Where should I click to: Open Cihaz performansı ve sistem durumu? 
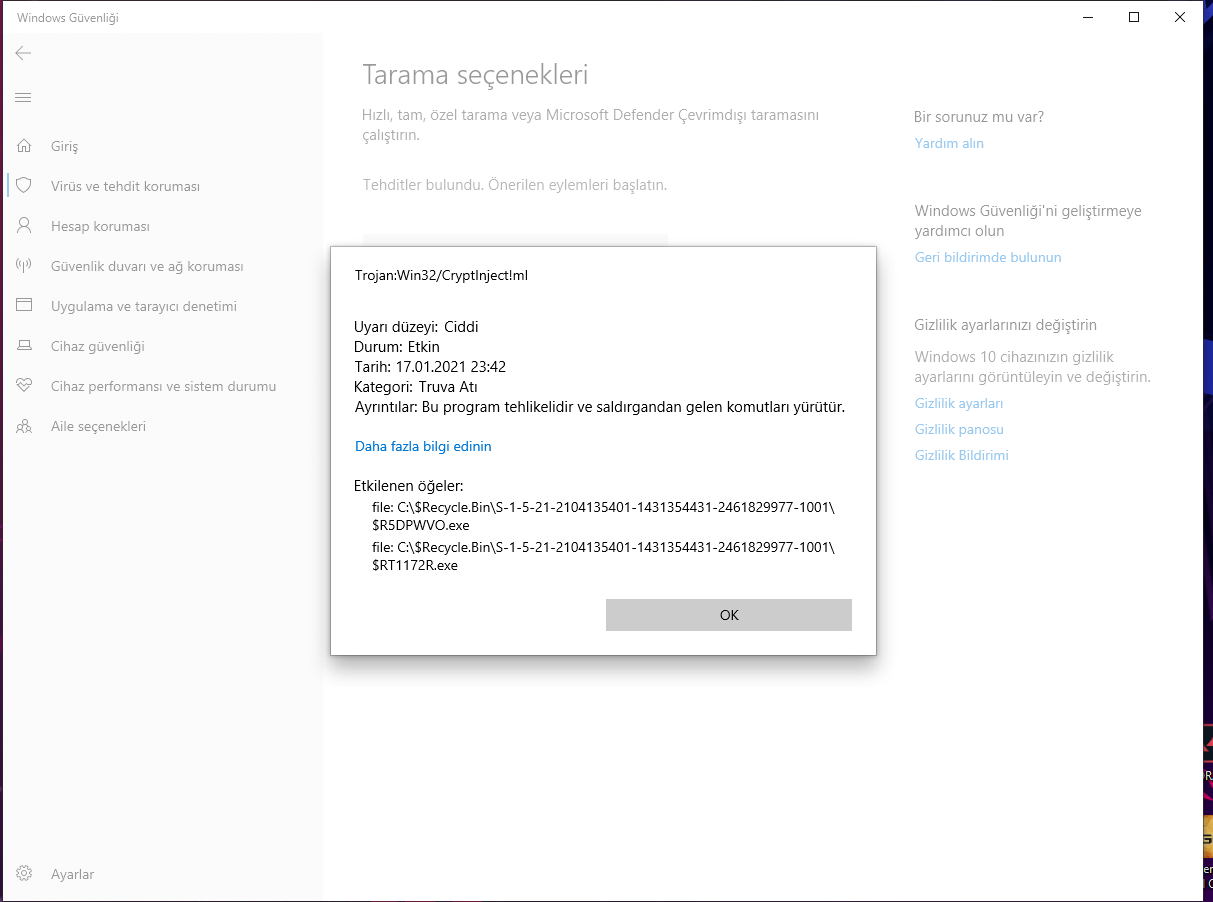[x=162, y=386]
